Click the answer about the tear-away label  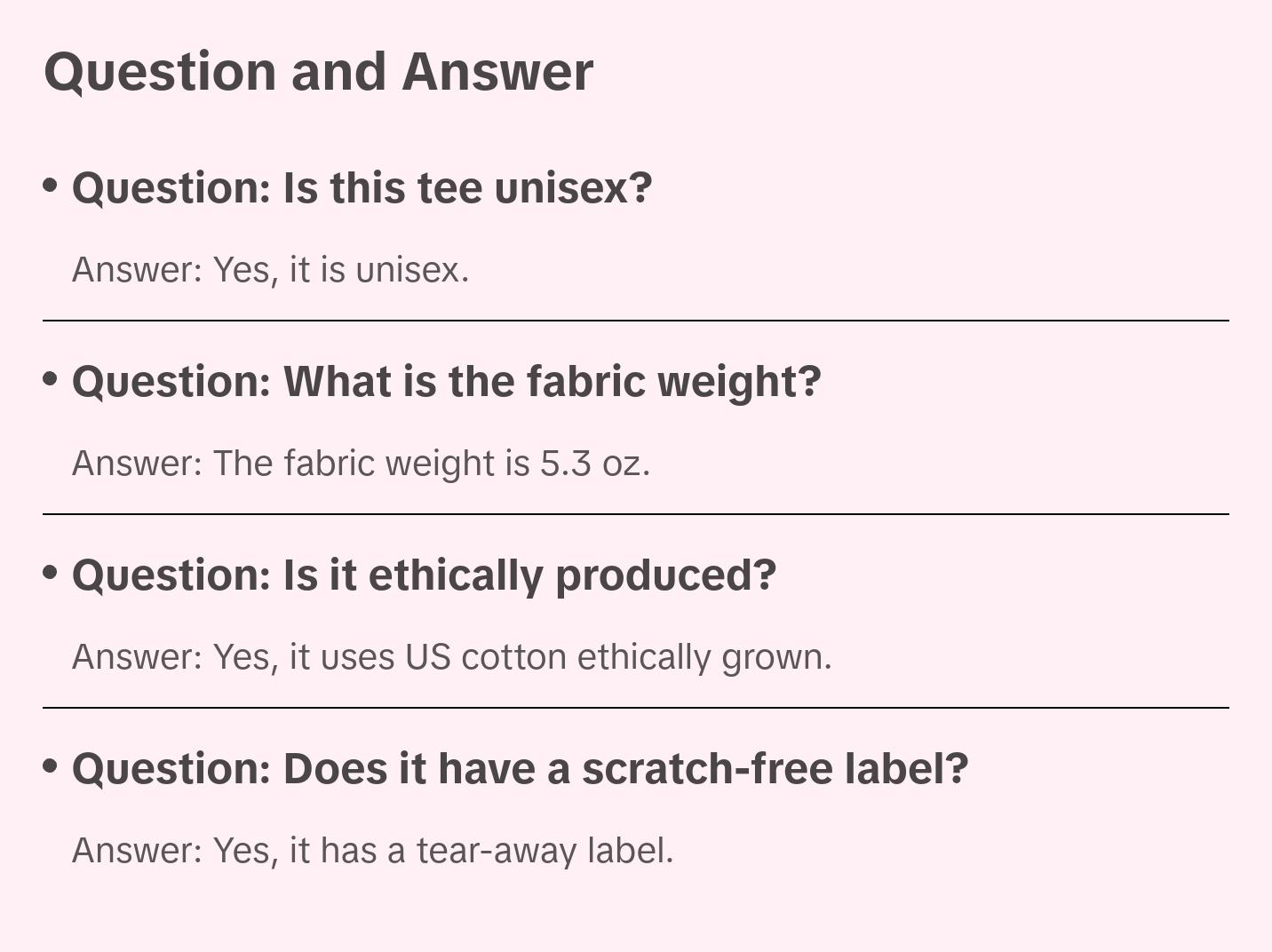coord(372,851)
